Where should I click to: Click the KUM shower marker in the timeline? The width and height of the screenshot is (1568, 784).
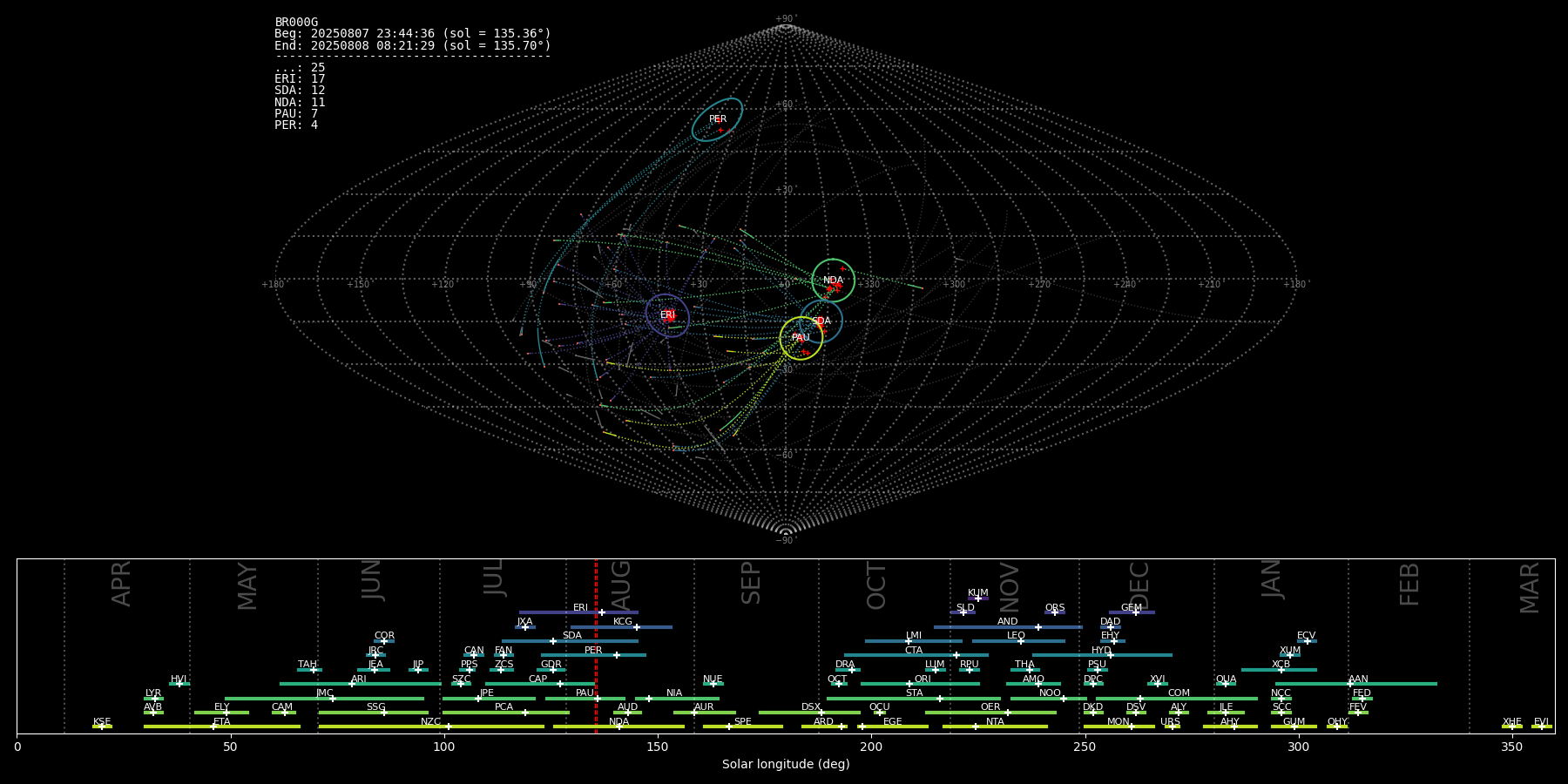click(x=978, y=598)
